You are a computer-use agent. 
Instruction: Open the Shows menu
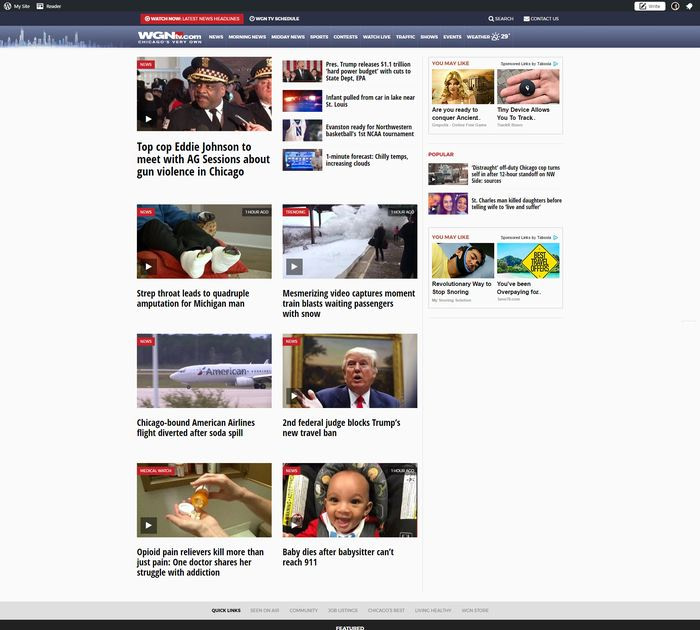429,37
